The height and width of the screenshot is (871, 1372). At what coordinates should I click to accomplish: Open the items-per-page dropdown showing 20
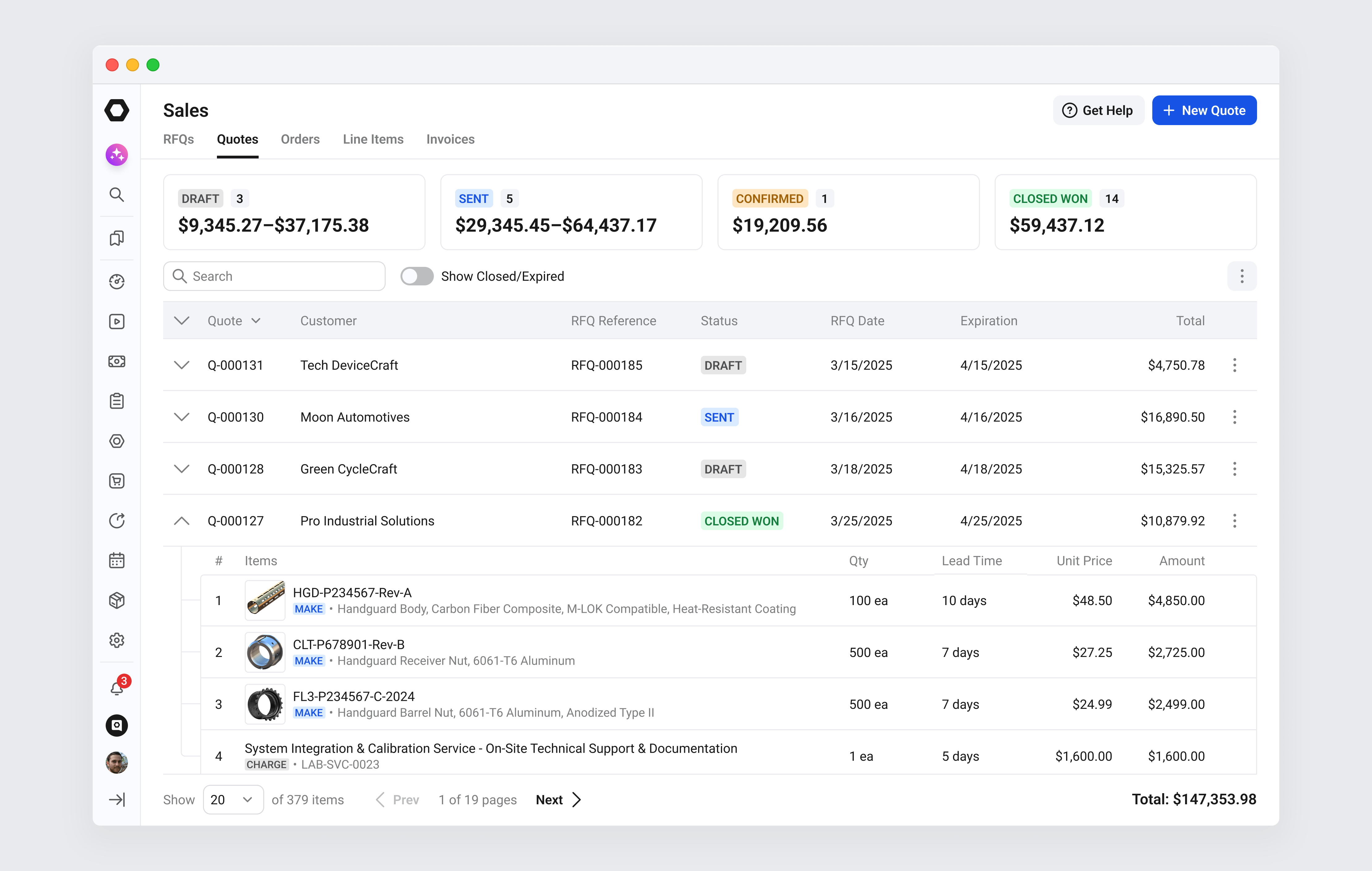tap(233, 799)
